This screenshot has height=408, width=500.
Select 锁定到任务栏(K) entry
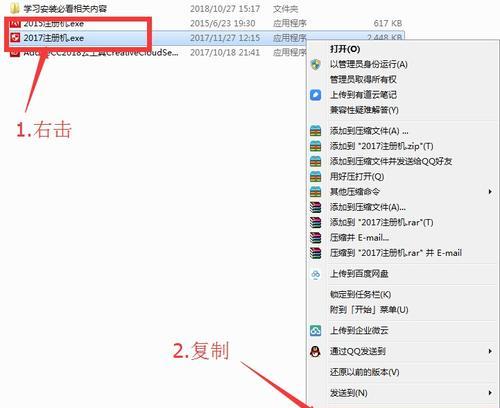pyautogui.click(x=360, y=295)
